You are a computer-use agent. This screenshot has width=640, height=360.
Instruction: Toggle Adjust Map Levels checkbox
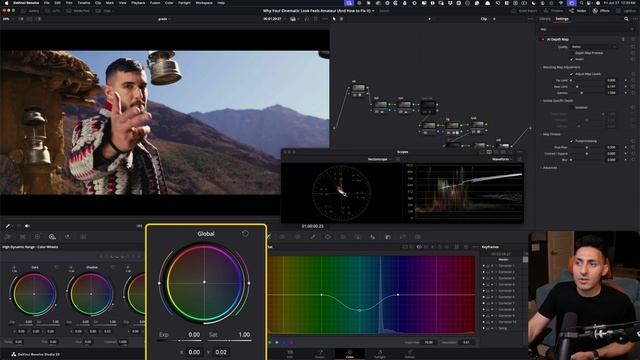(x=572, y=74)
